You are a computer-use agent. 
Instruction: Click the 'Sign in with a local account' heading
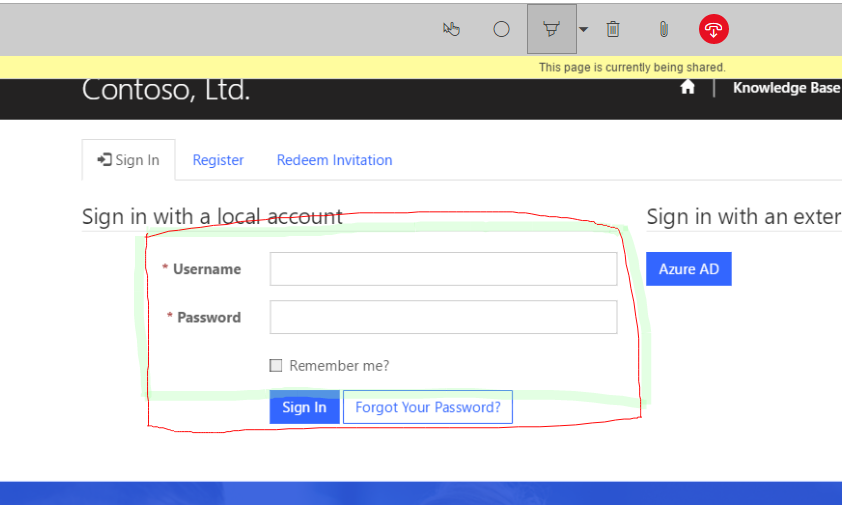click(x=212, y=217)
